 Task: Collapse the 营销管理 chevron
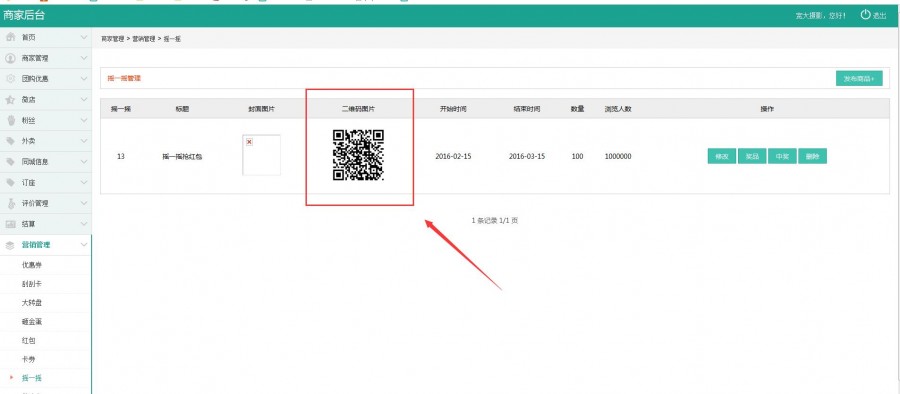[84, 245]
